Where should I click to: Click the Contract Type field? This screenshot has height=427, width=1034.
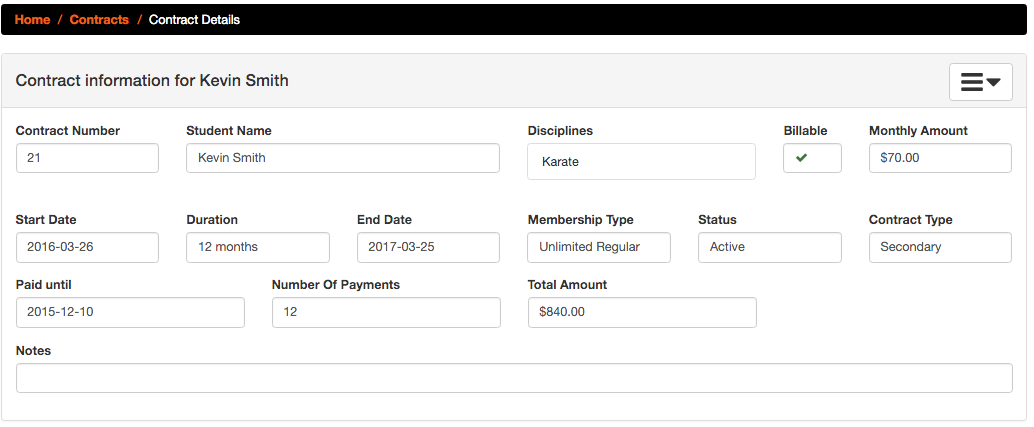coord(940,247)
